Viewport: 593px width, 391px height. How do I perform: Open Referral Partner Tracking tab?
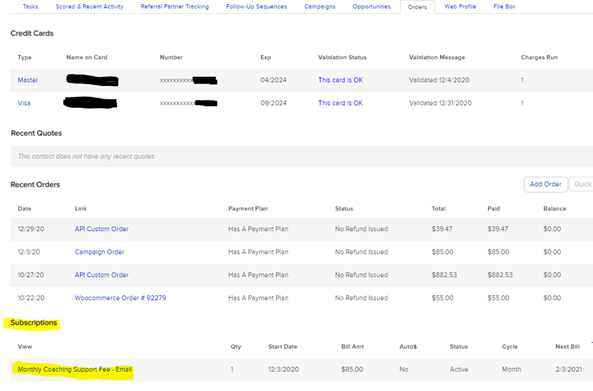[x=175, y=6]
